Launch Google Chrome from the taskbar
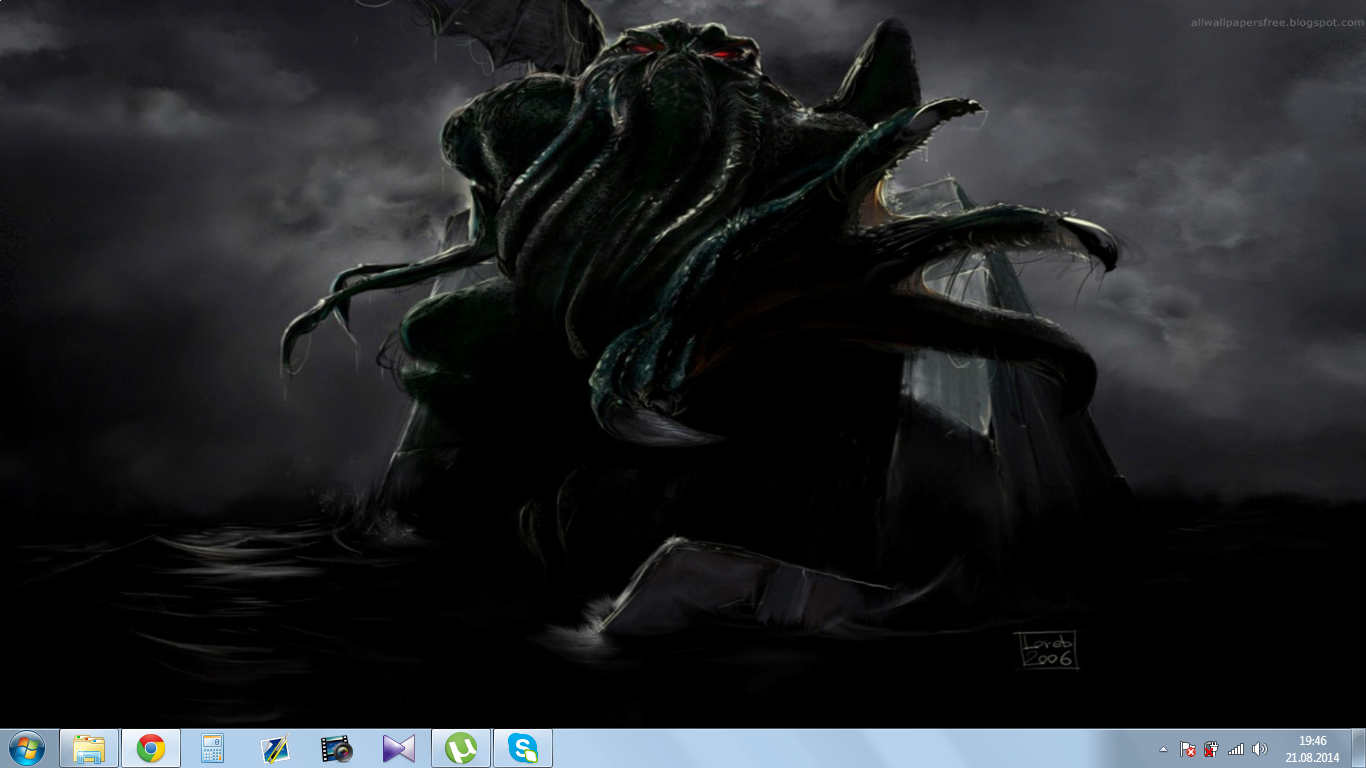 [x=151, y=748]
